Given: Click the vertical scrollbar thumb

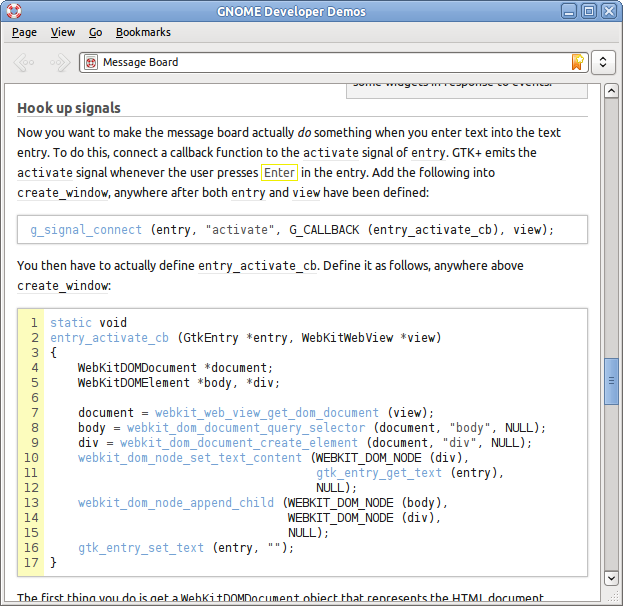Looking at the screenshot, I should coord(611,381).
